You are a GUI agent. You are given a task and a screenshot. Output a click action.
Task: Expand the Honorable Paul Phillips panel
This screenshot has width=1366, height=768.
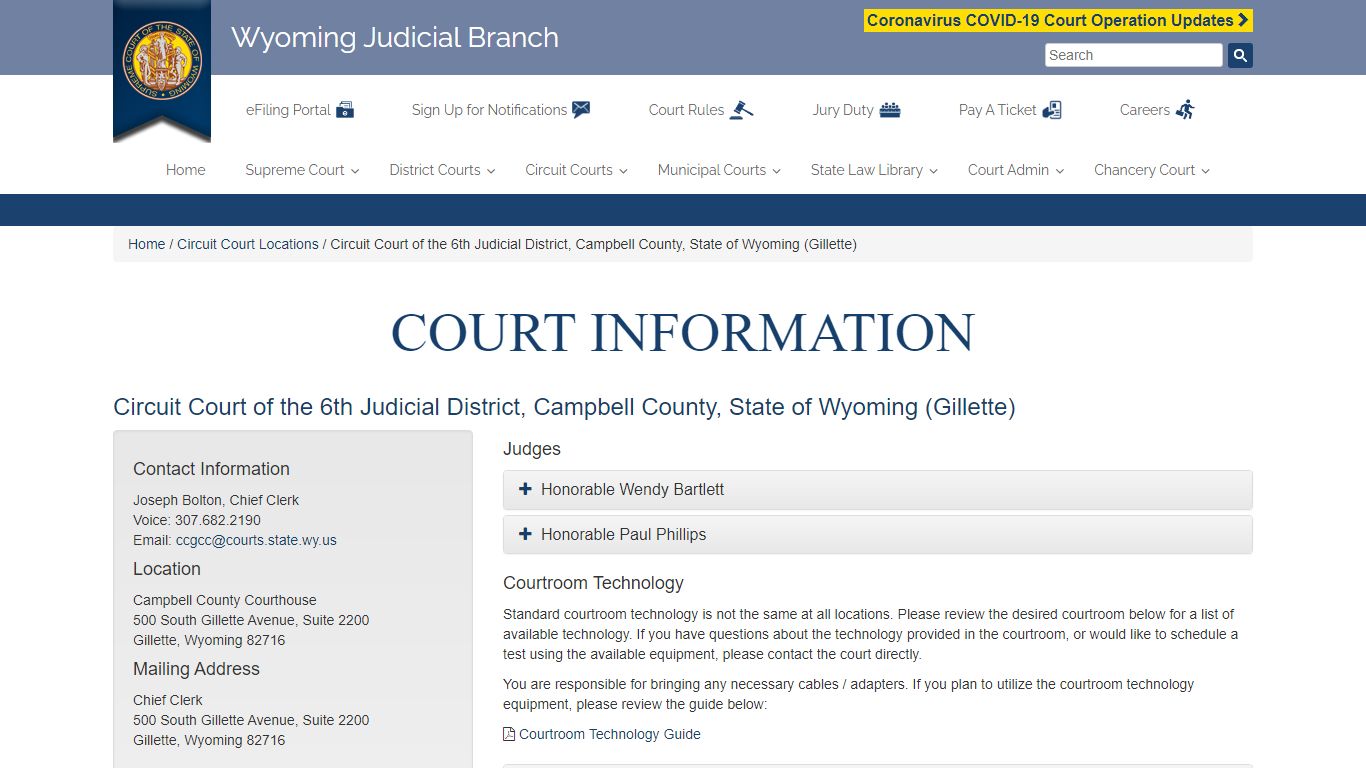click(x=877, y=535)
